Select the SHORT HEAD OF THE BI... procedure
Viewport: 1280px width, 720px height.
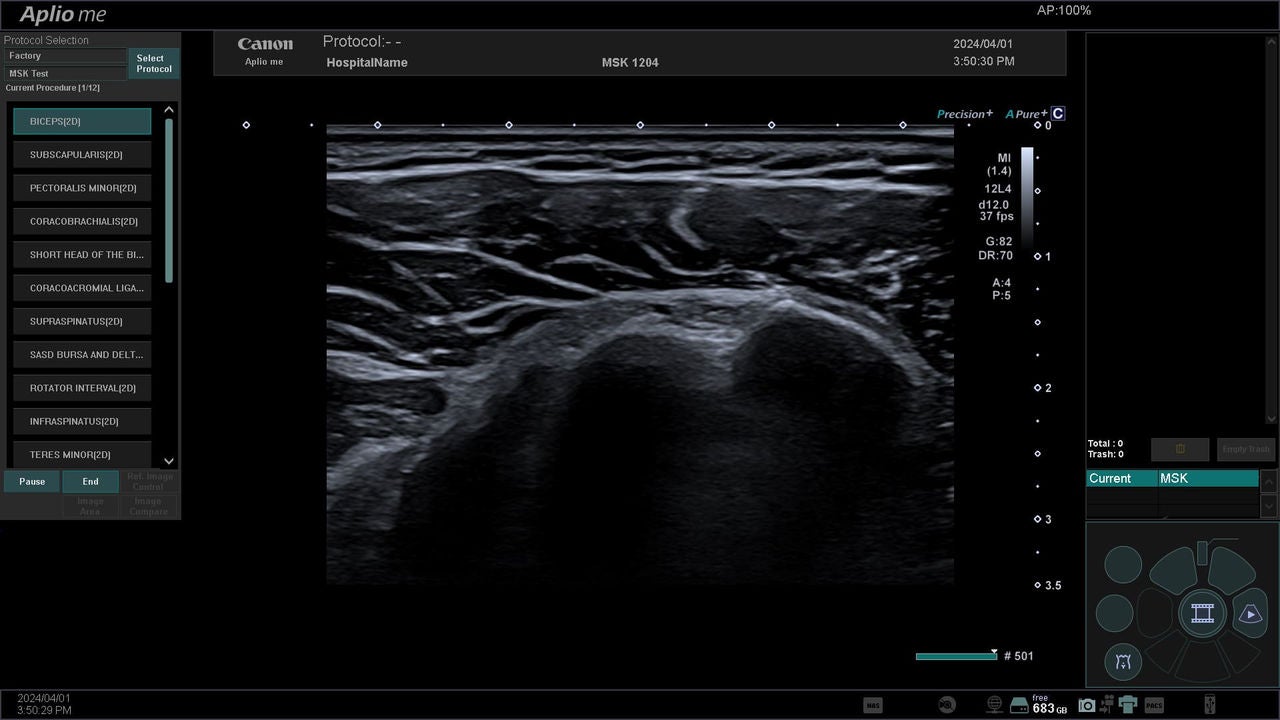pos(82,255)
